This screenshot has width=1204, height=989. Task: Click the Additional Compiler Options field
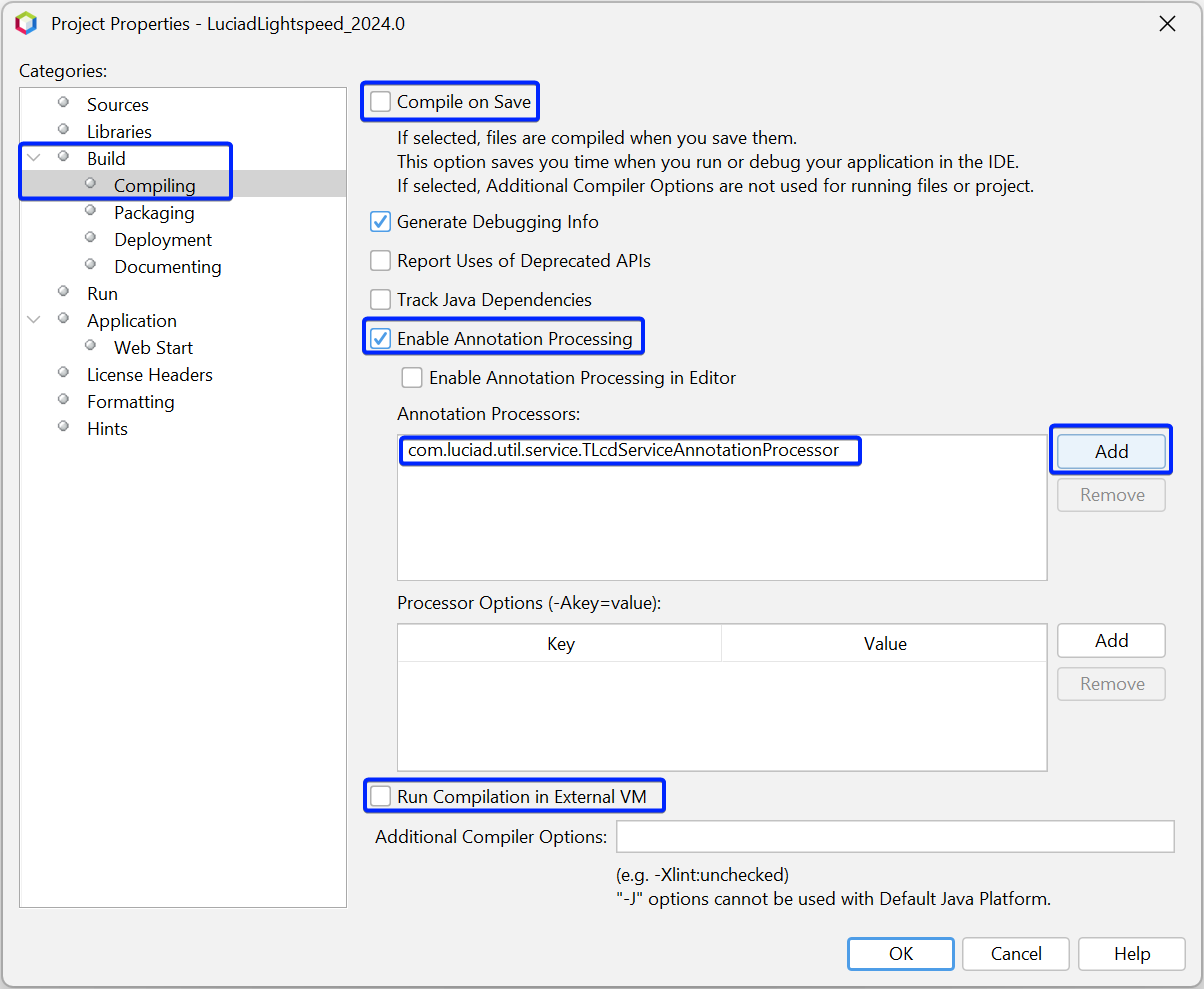[x=895, y=836]
